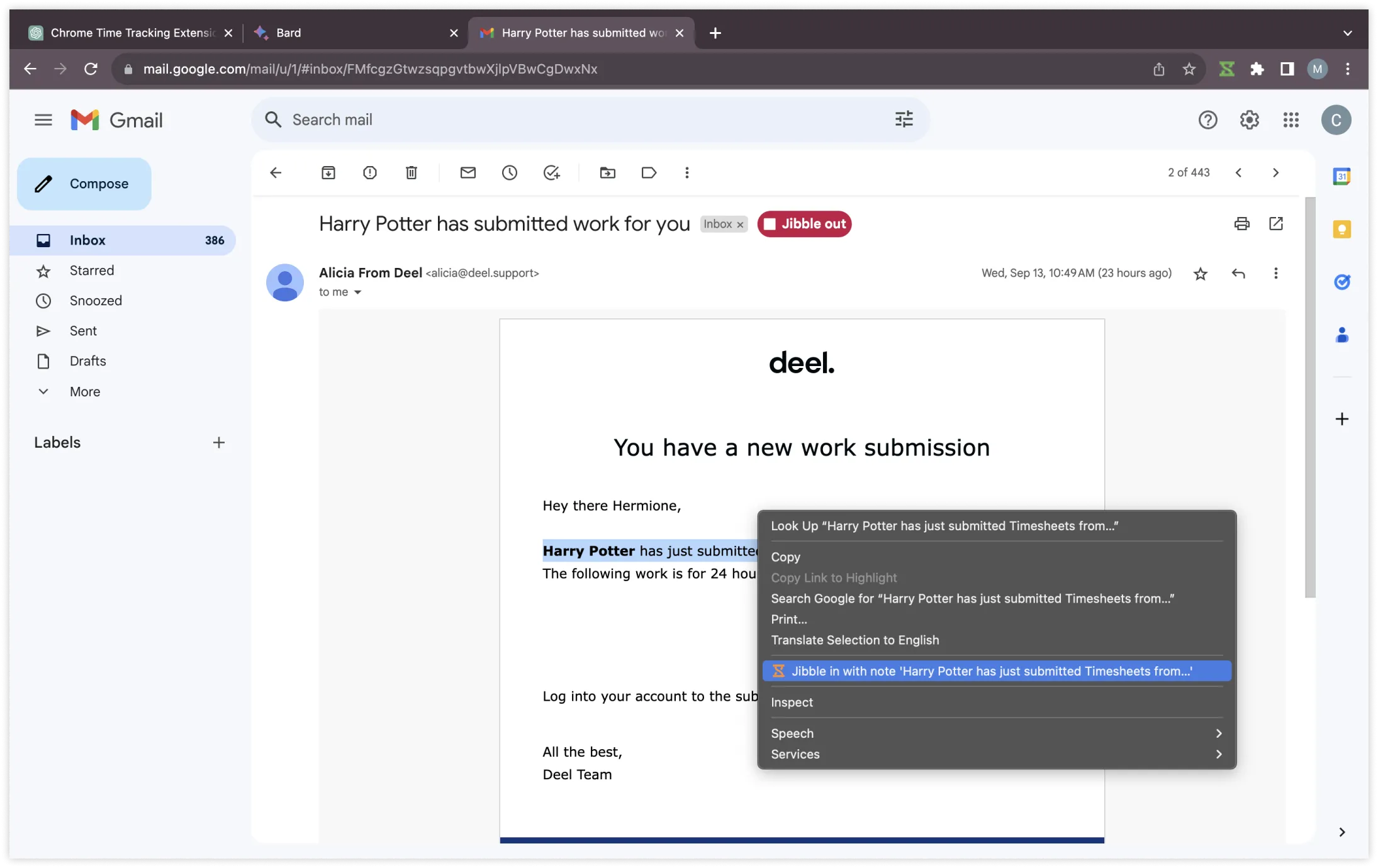
Task: Move the email to a folder
Action: [607, 172]
